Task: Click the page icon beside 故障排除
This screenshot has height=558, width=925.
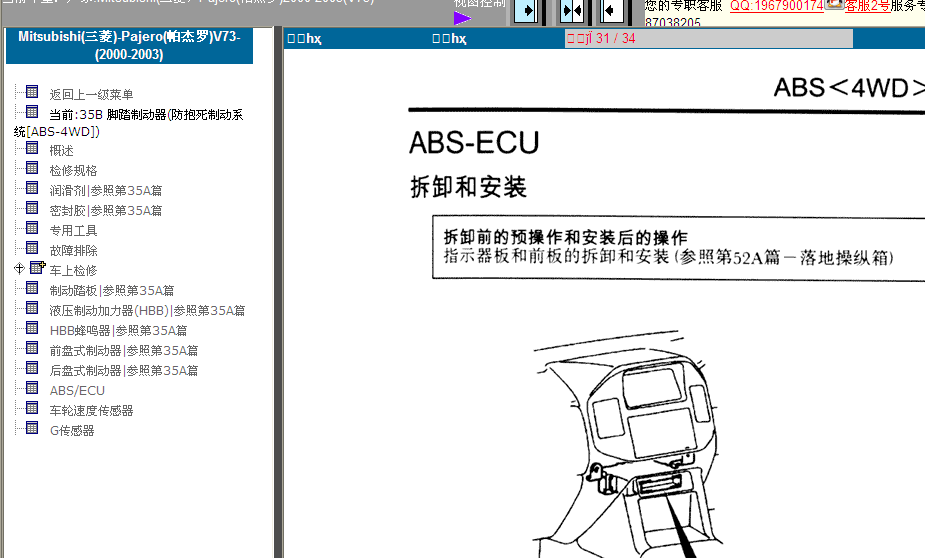Action: click(32, 248)
